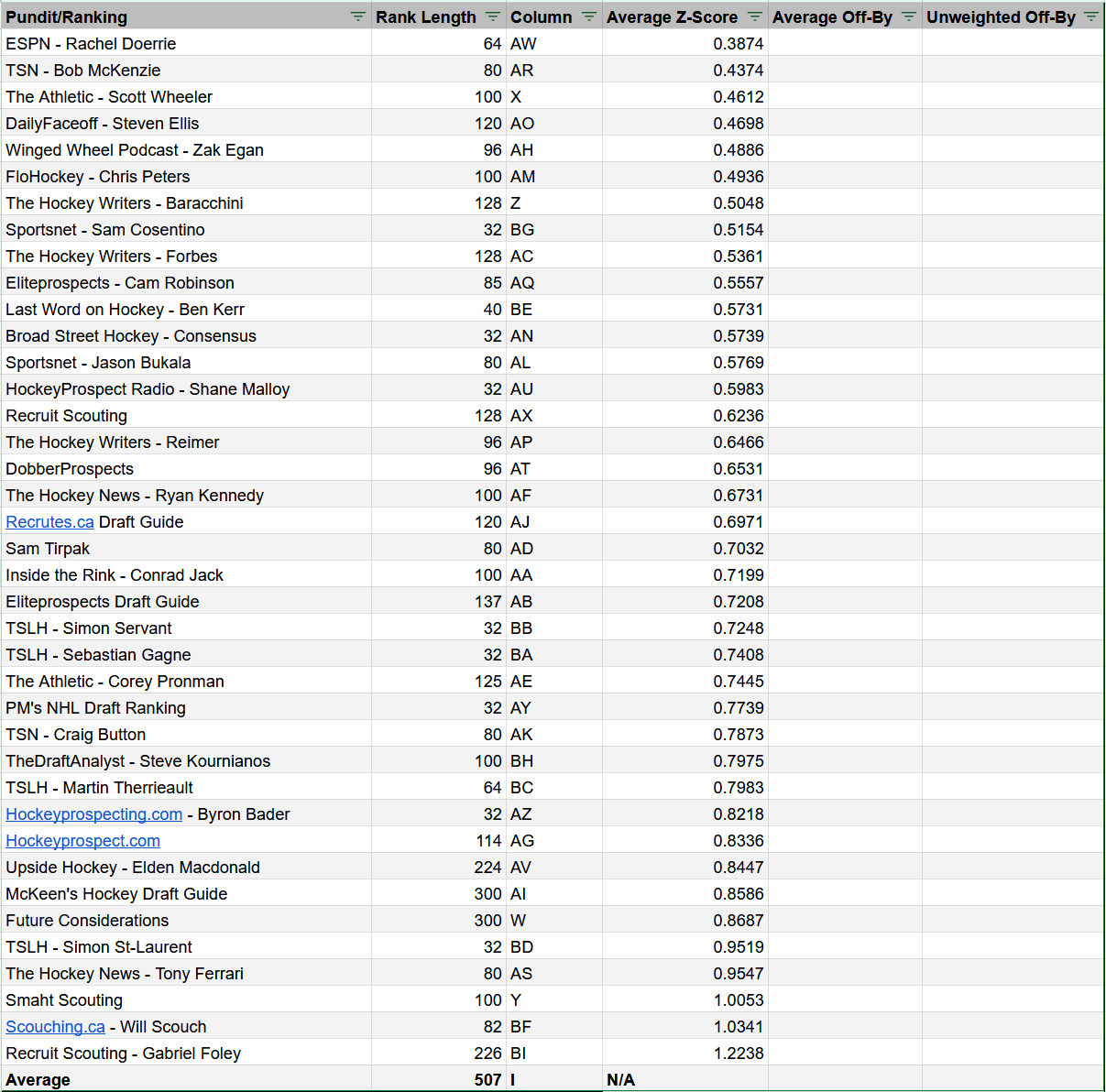
Task: Select The Hockey Writers - Forbes cell
Action: [186, 256]
